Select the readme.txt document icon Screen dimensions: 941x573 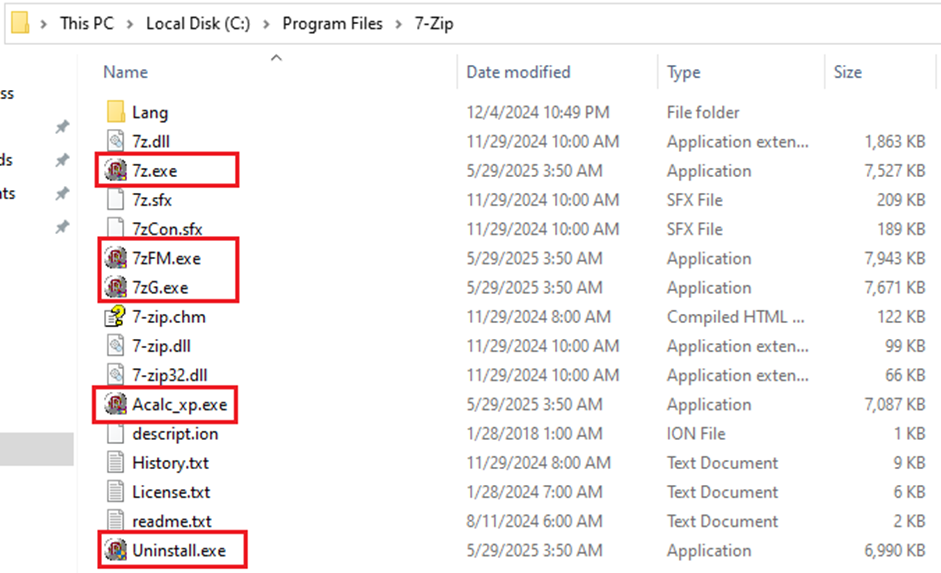(x=115, y=521)
